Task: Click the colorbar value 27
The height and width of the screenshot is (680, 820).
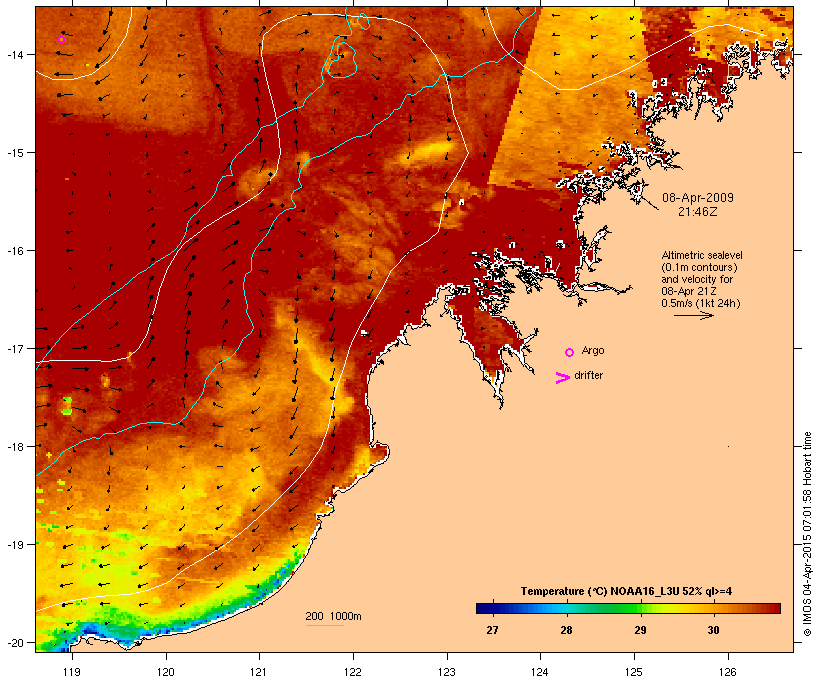Action: click(x=492, y=630)
